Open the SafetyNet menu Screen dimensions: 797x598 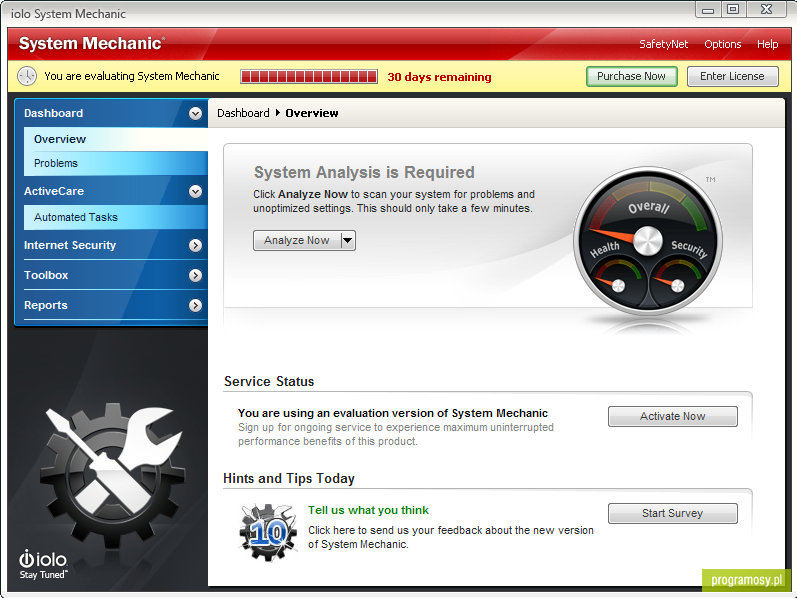pos(663,44)
